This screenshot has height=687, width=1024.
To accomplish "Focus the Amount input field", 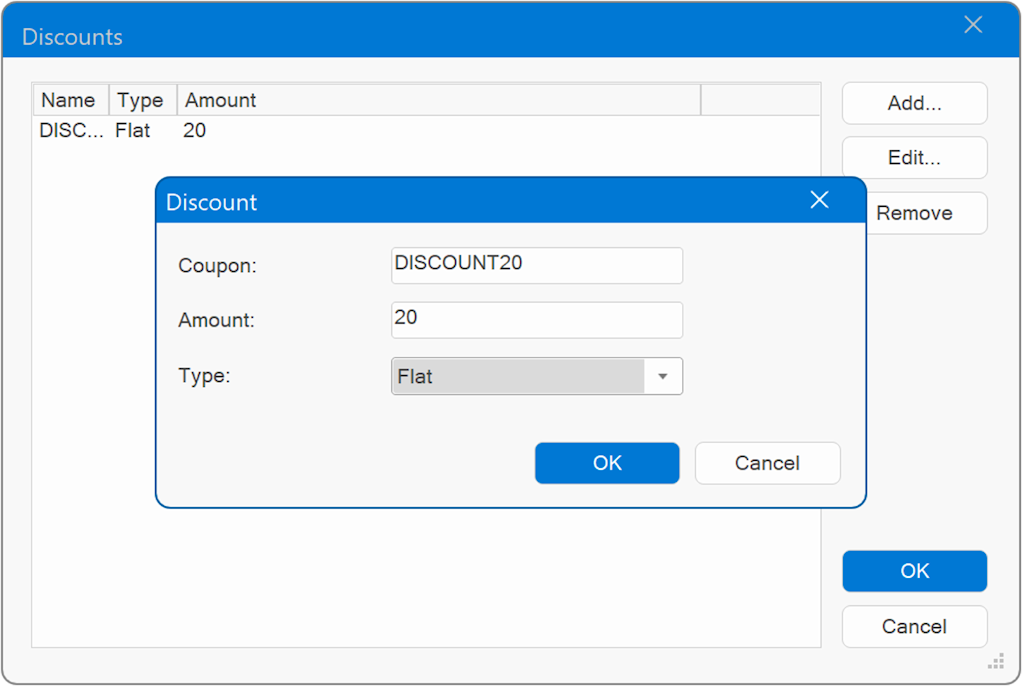I will click(537, 320).
